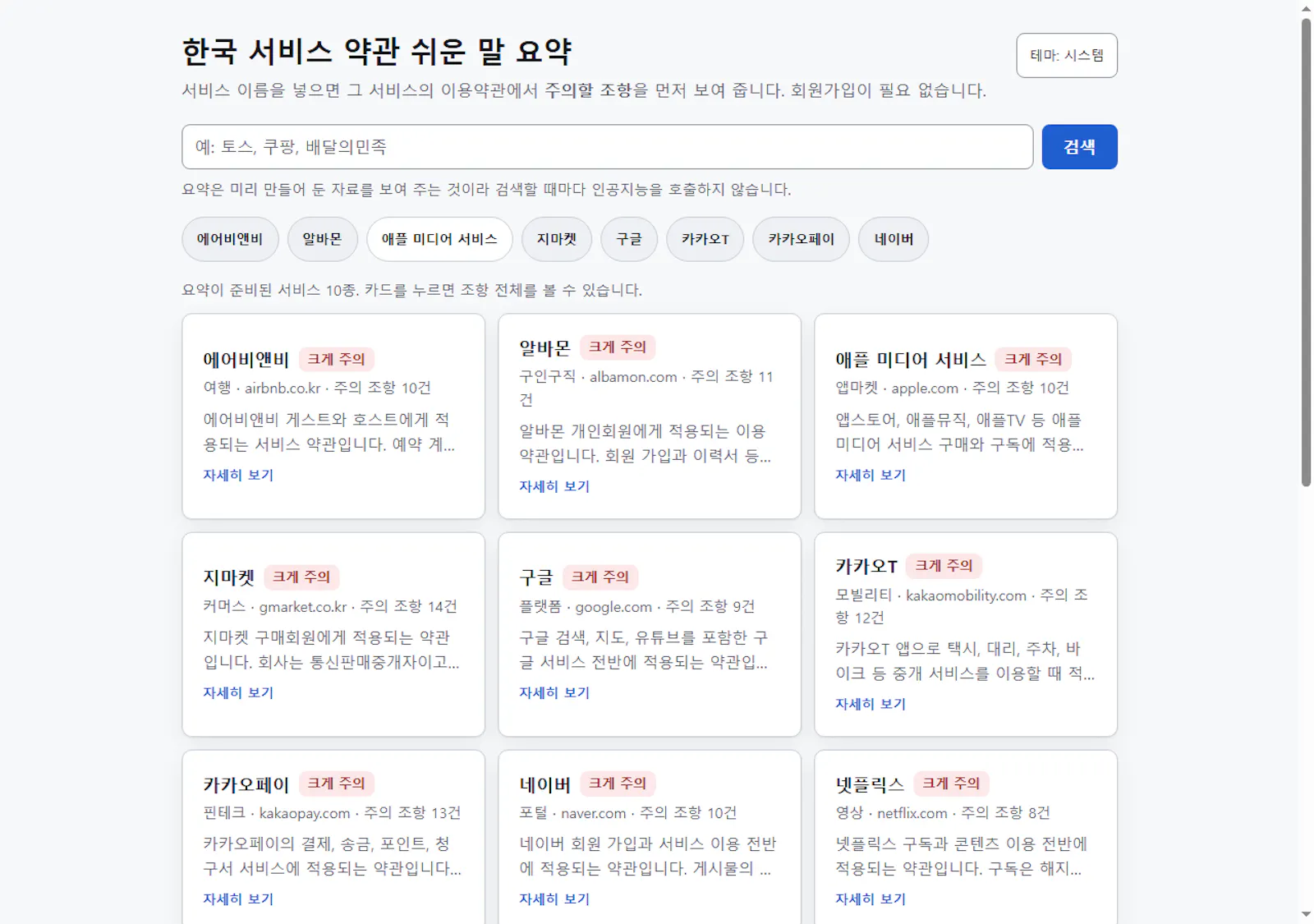Click the 카카오T card title
This screenshot has width=1314, height=924.
click(866, 566)
